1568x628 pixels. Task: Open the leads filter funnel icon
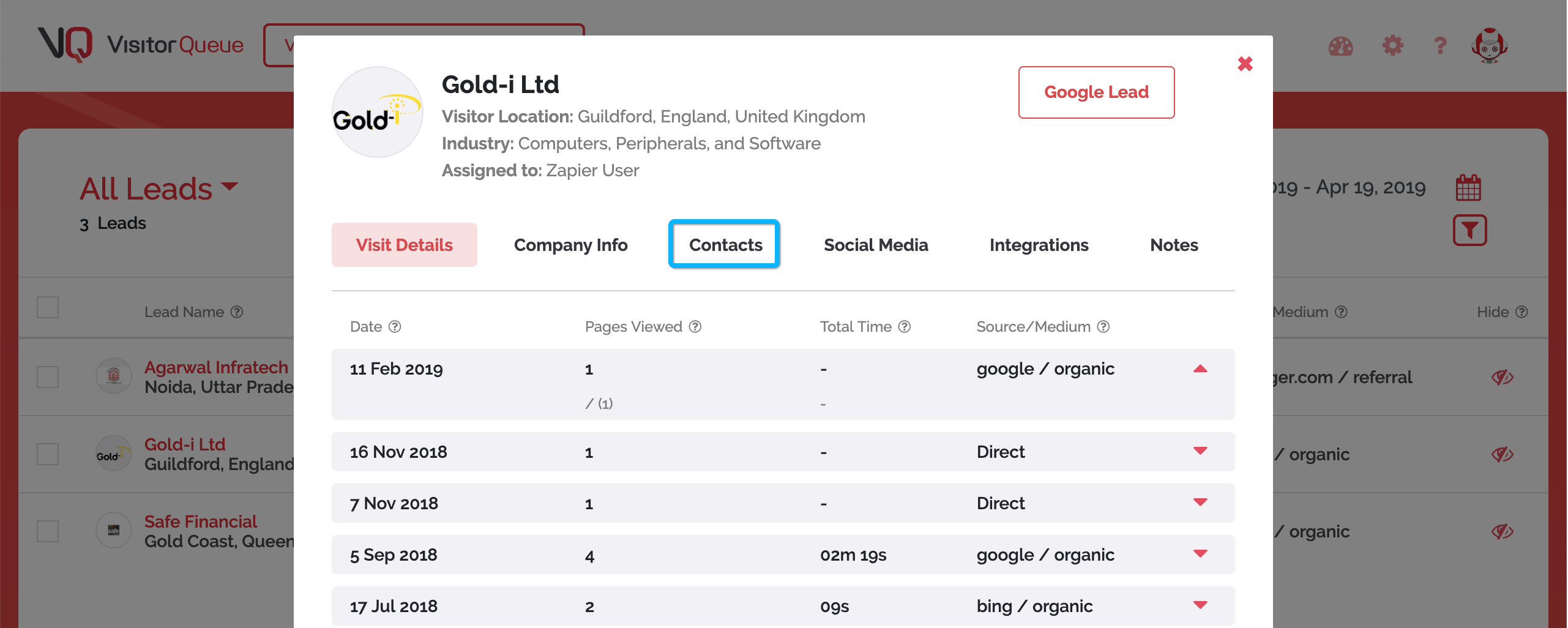[1469, 230]
